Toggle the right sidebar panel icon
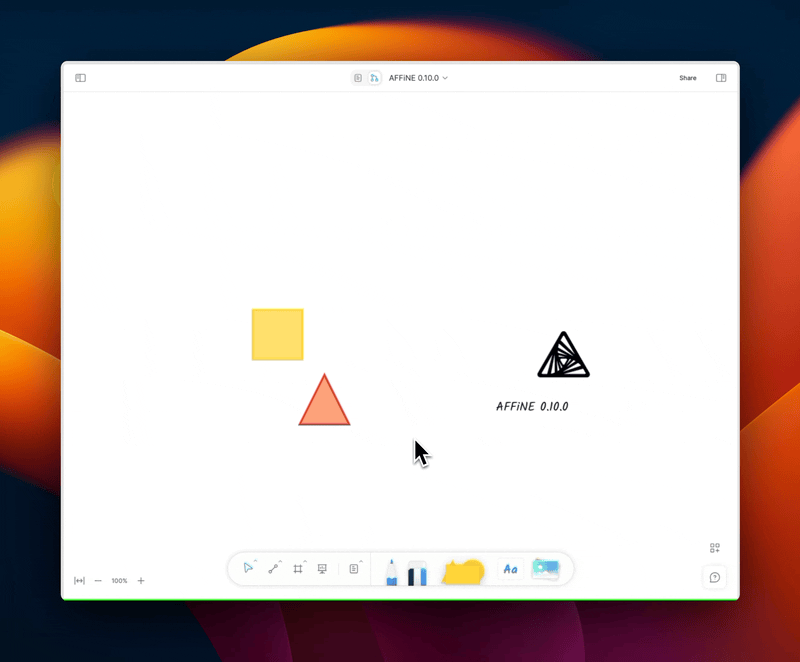 [721, 78]
